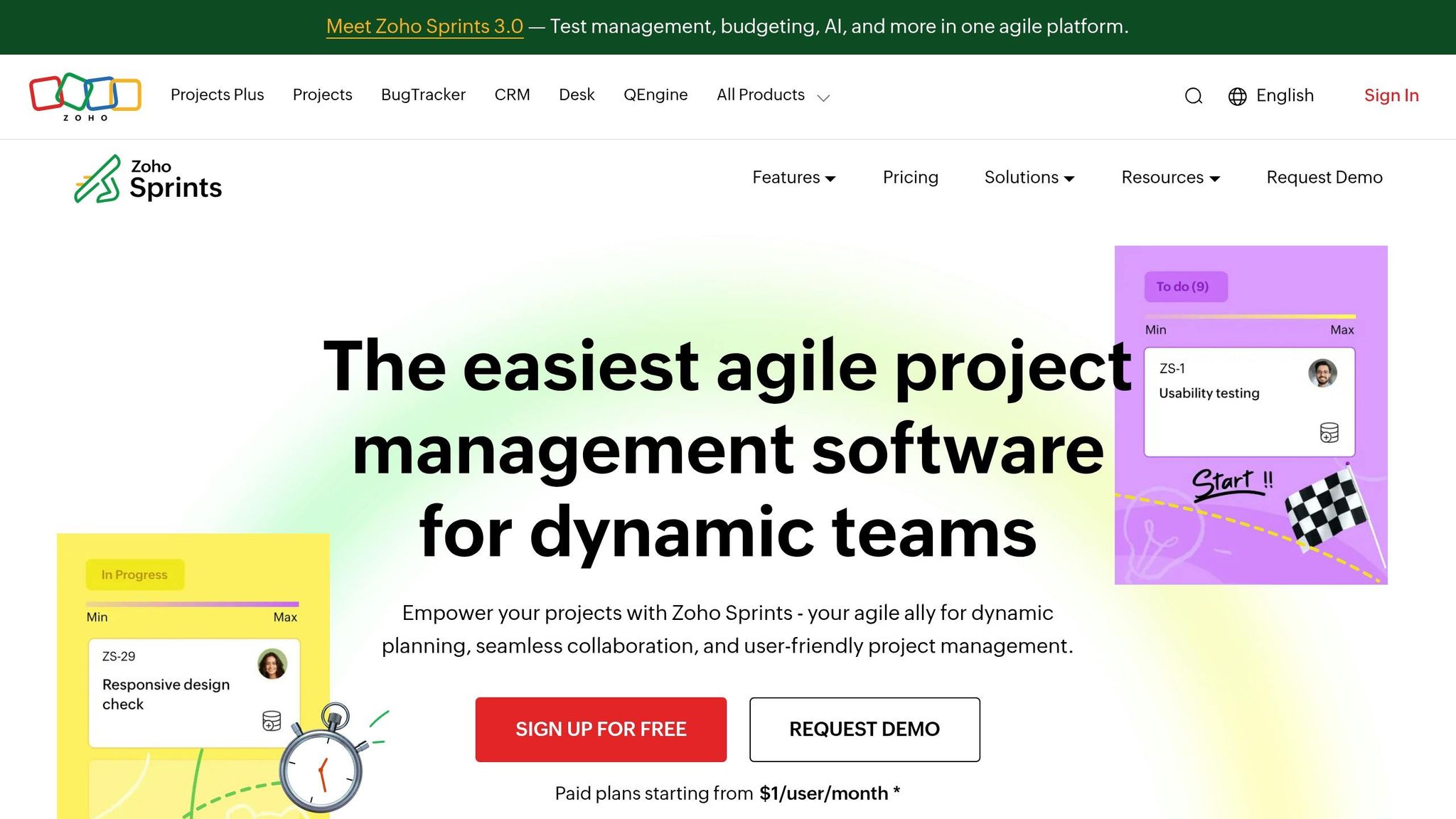Image resolution: width=1456 pixels, height=819 pixels.
Task: Go to Desk product
Action: coord(577,95)
